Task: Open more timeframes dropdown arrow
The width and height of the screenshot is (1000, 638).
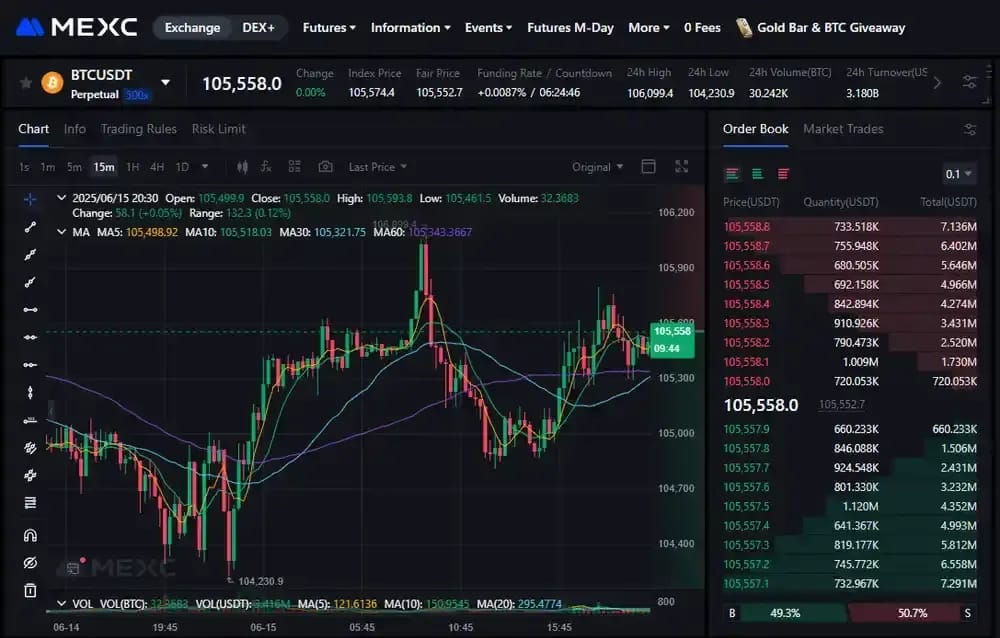Action: click(205, 167)
